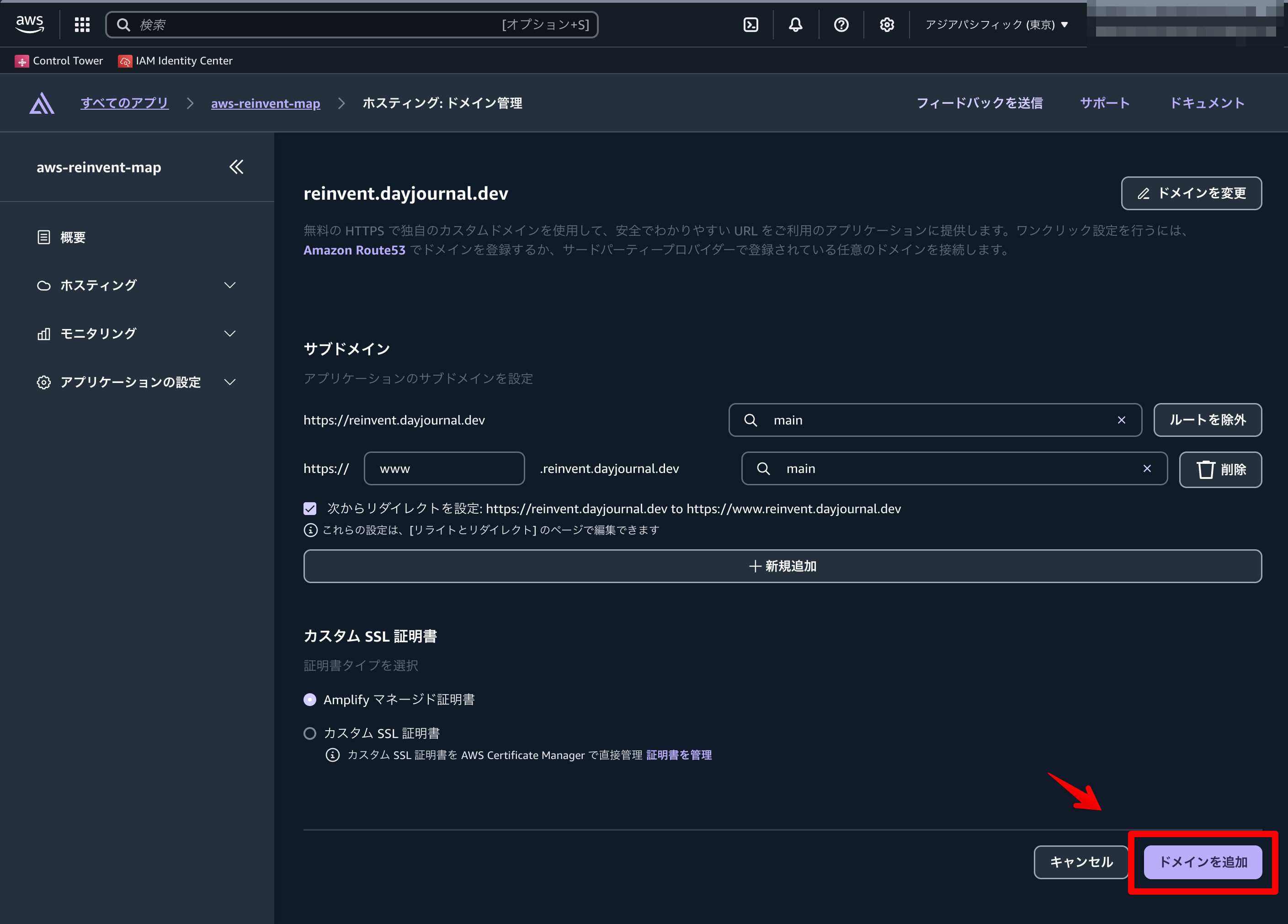Clear the www subdomain branch field
This screenshot has width=1288, height=924.
coord(1147,468)
